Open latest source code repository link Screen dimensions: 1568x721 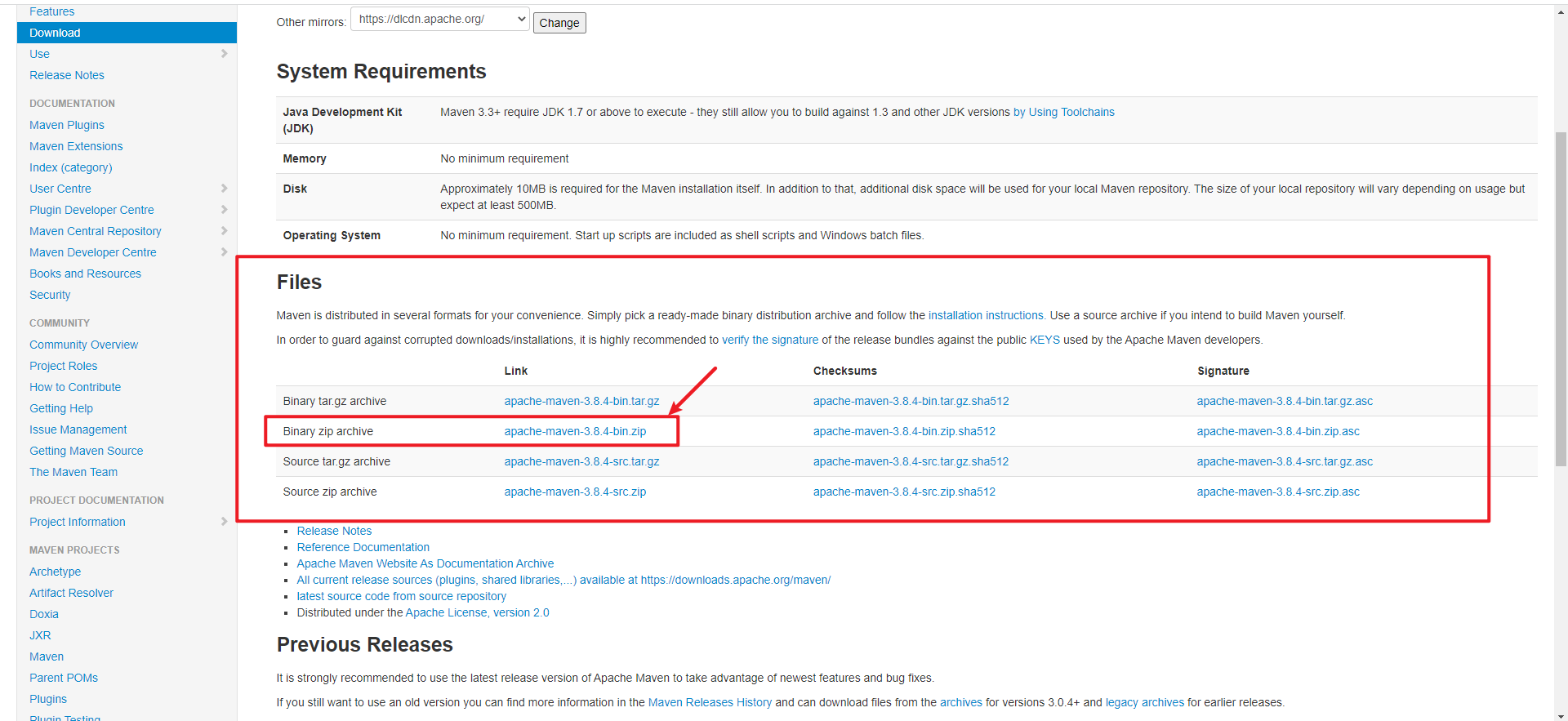point(401,596)
